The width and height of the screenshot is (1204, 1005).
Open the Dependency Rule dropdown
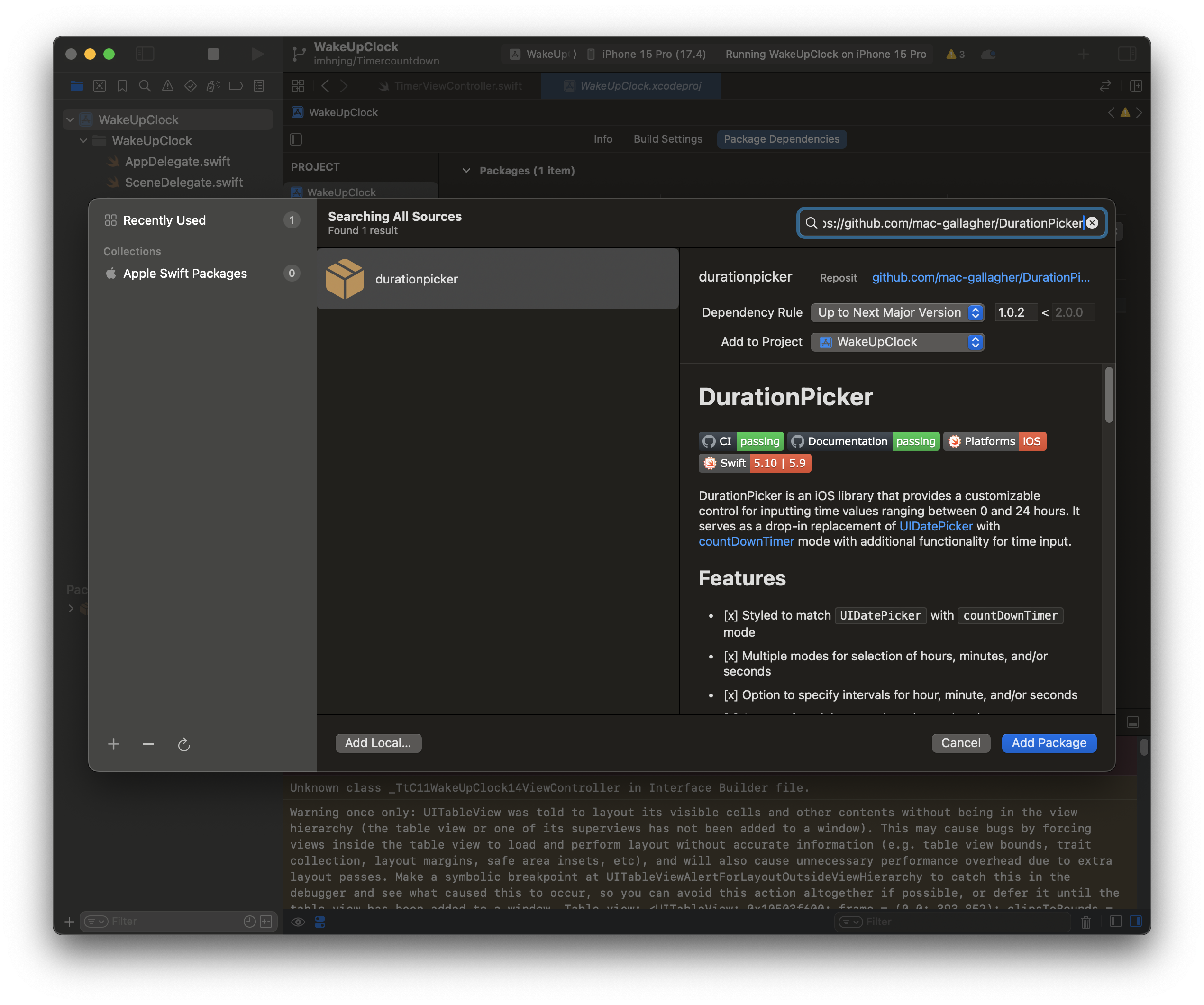pos(897,312)
